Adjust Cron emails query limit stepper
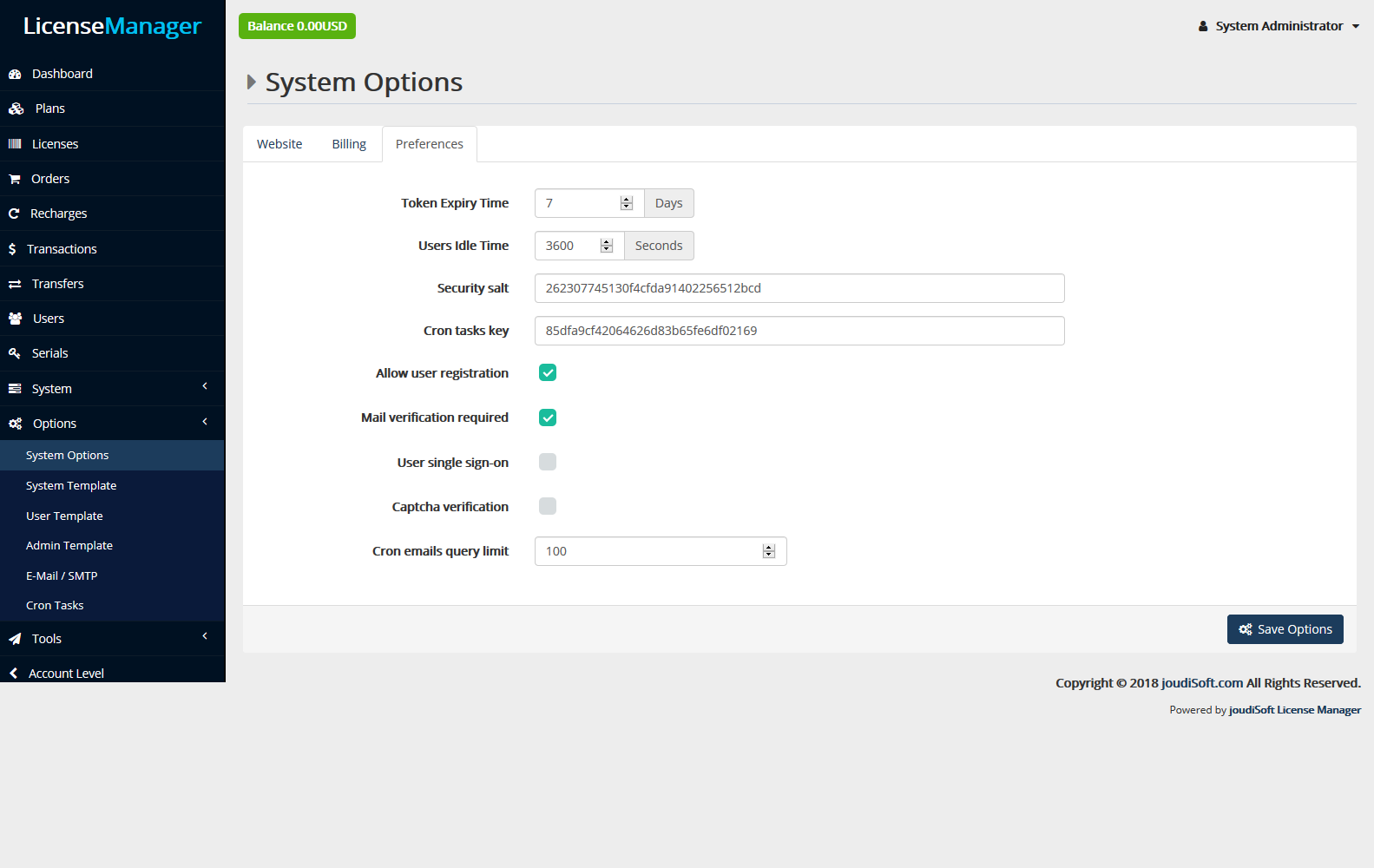 point(769,551)
